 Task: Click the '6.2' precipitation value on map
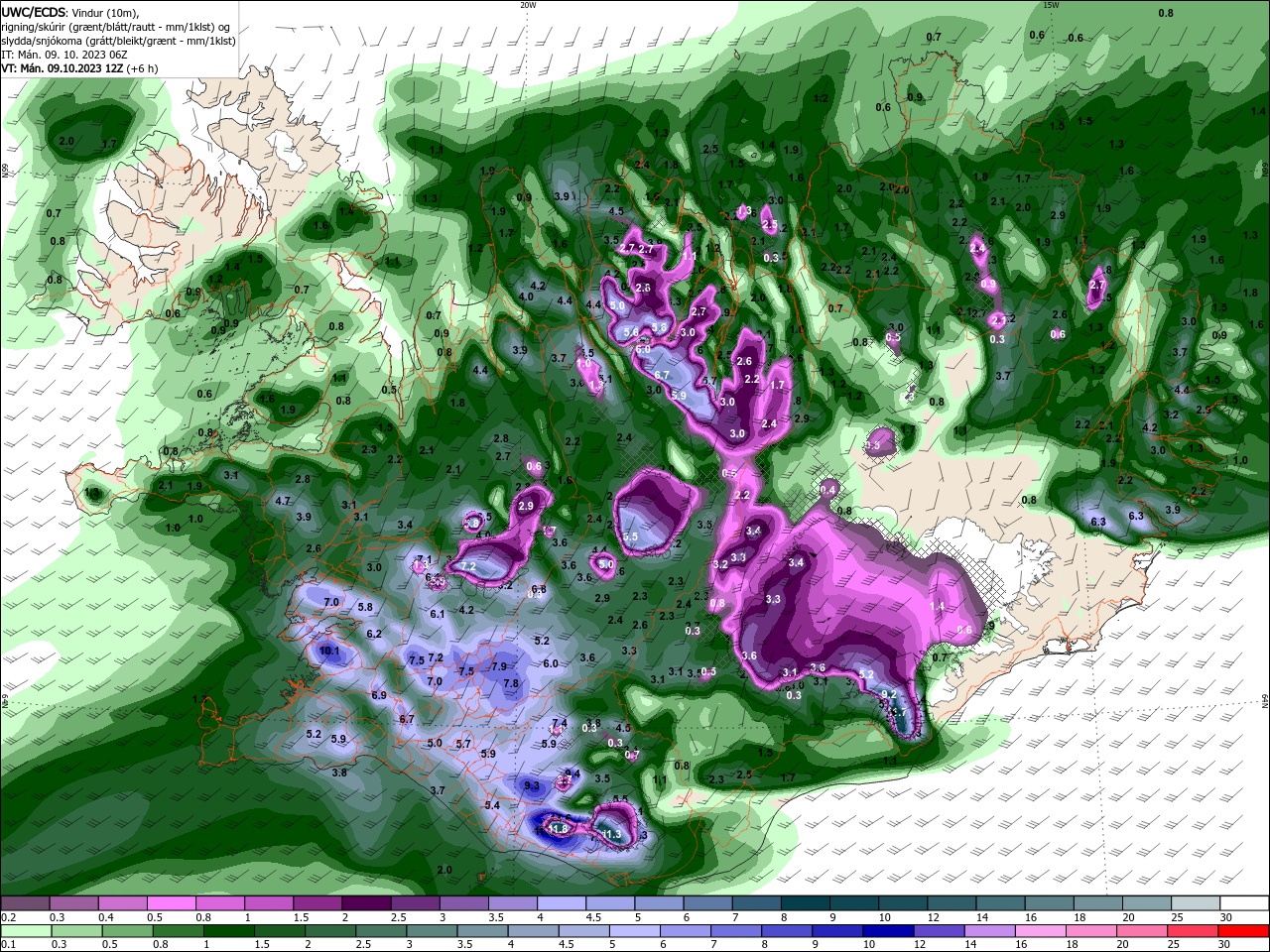click(374, 634)
